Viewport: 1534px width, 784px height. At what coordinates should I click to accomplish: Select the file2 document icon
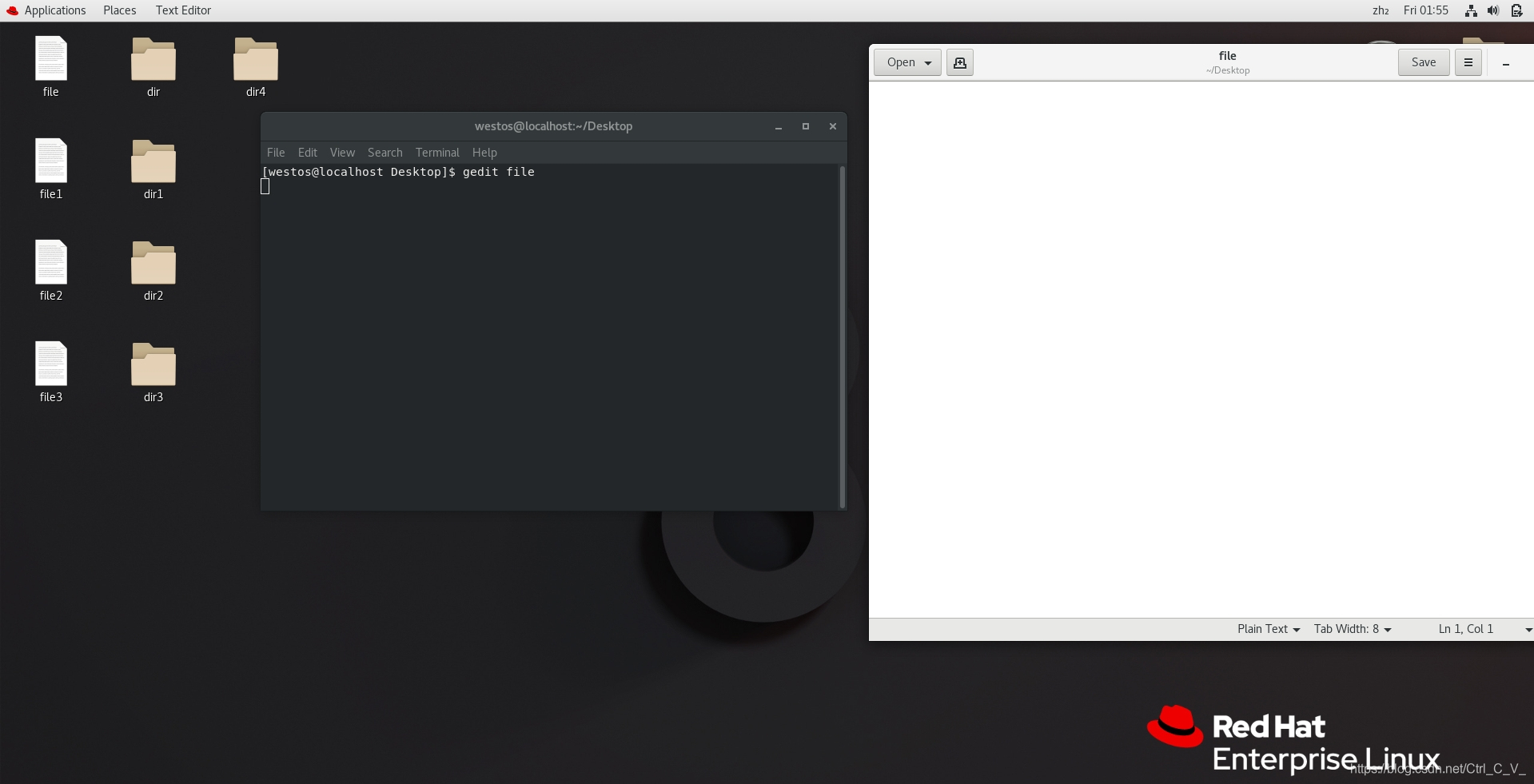(x=51, y=262)
